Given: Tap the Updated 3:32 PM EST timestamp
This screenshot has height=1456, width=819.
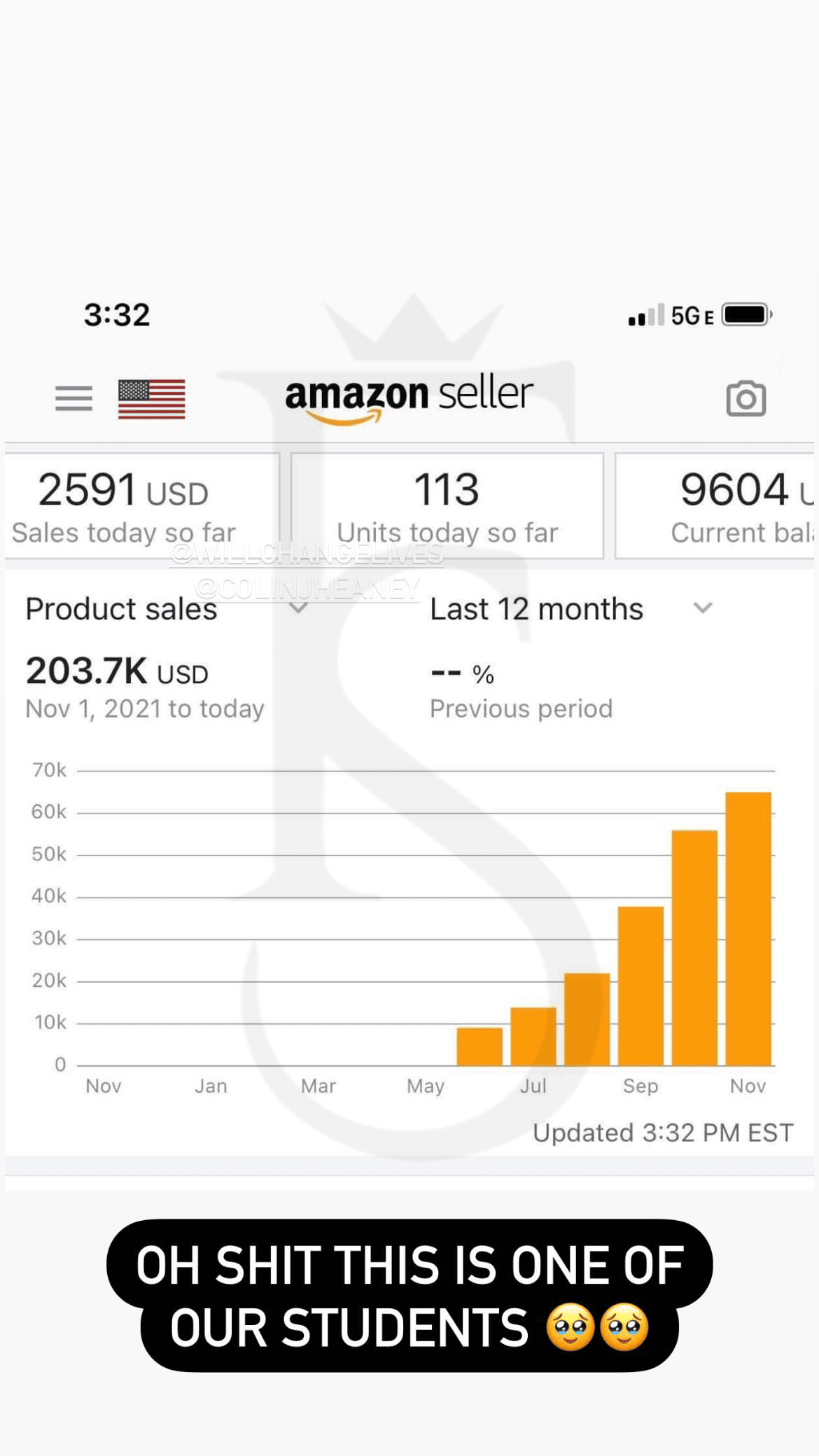Looking at the screenshot, I should [663, 1133].
